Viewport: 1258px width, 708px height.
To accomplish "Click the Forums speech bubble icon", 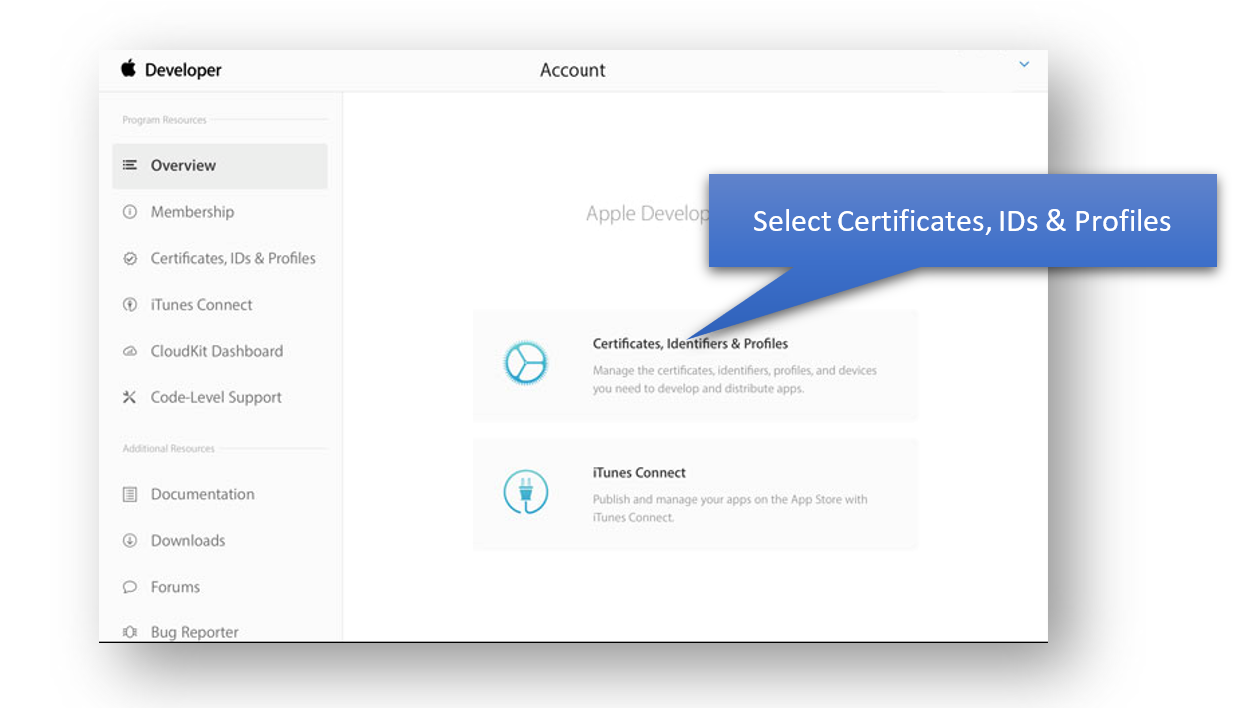I will point(130,587).
